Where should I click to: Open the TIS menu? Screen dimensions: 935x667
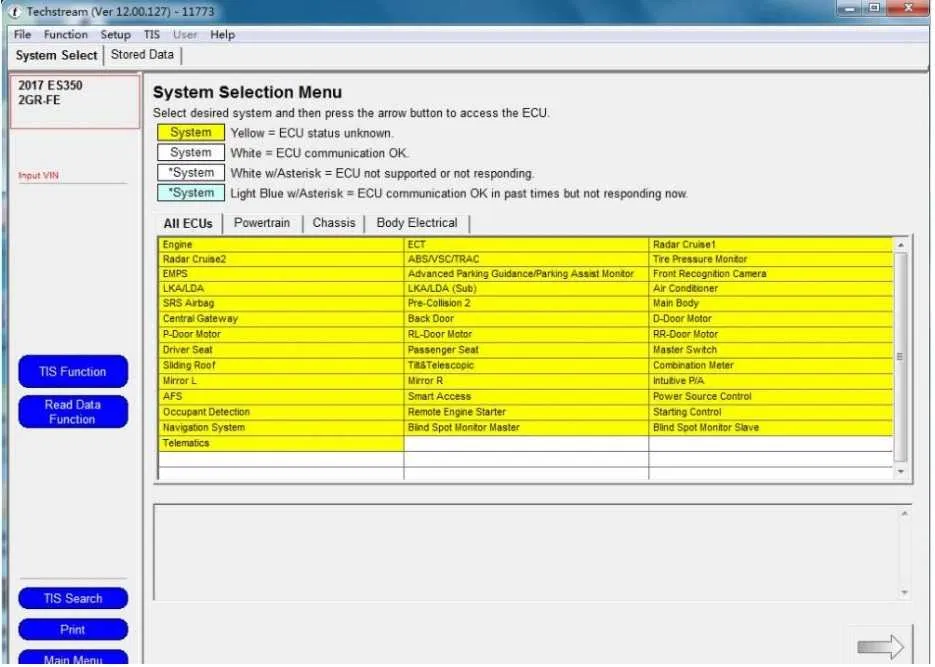click(151, 34)
